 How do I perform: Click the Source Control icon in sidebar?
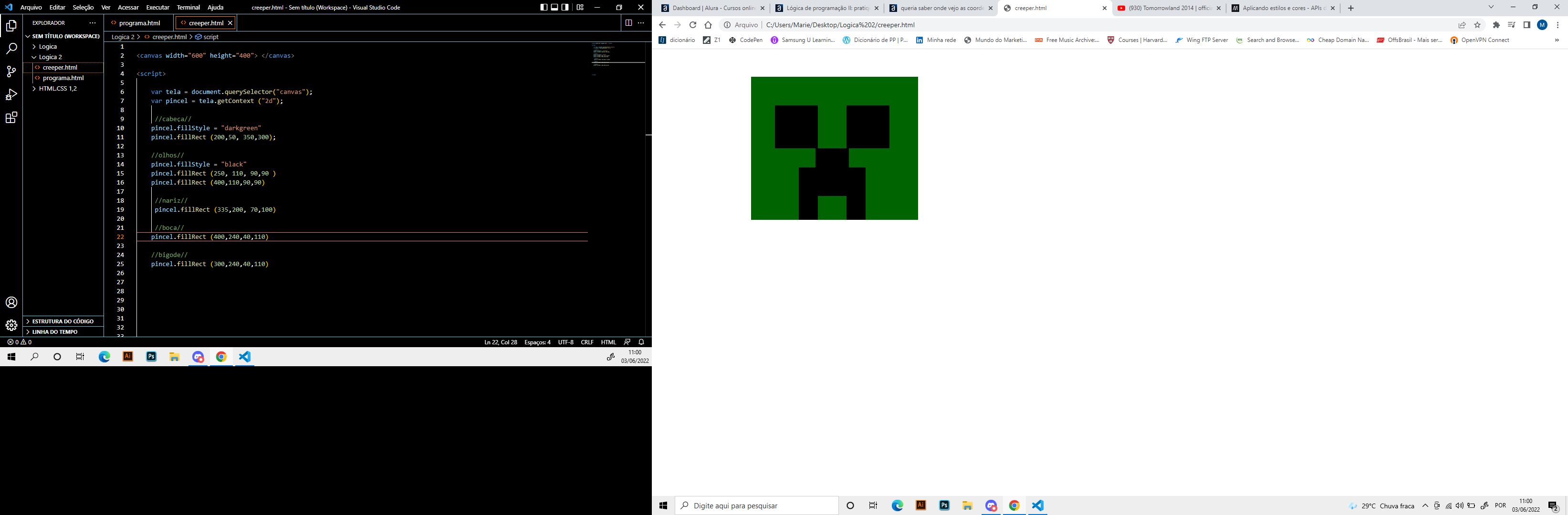point(11,71)
